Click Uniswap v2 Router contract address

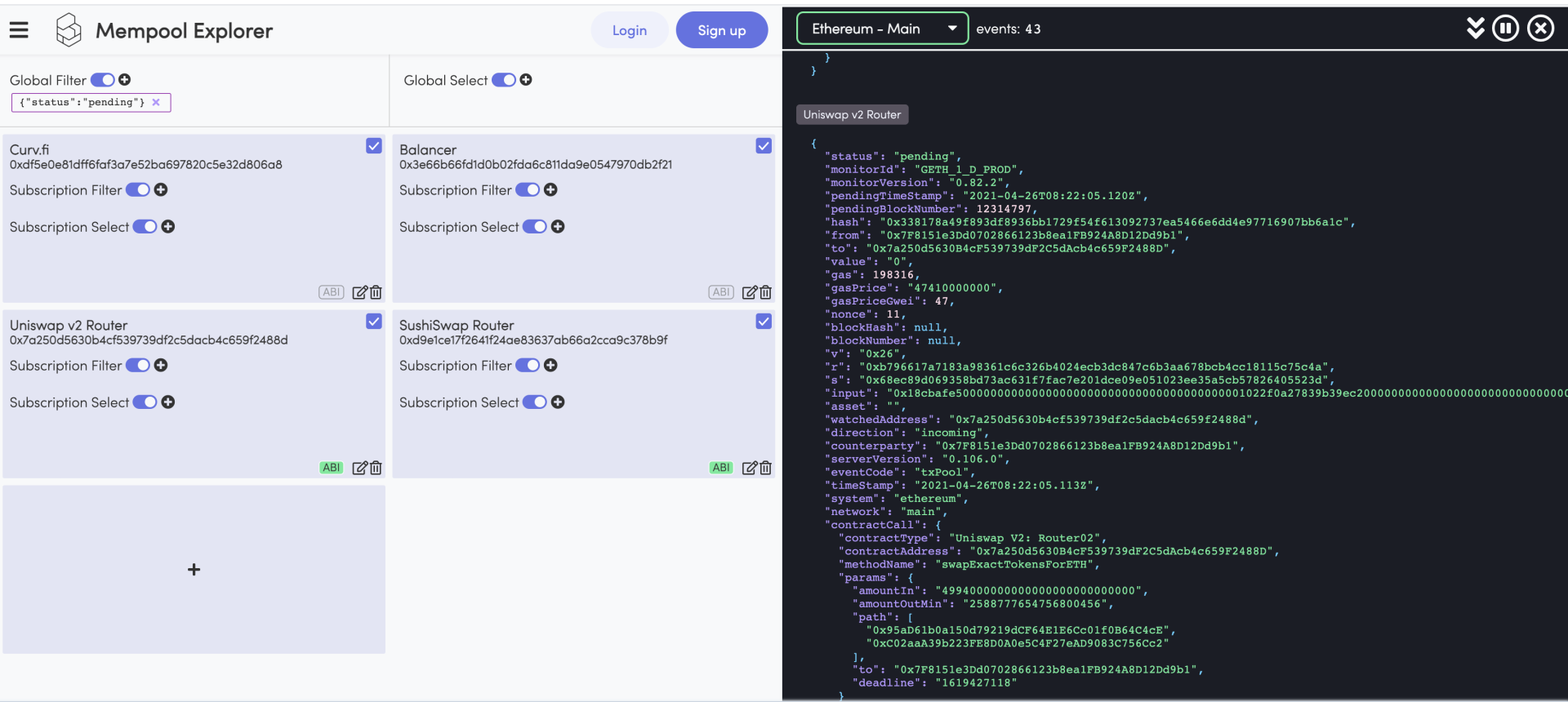coord(149,340)
